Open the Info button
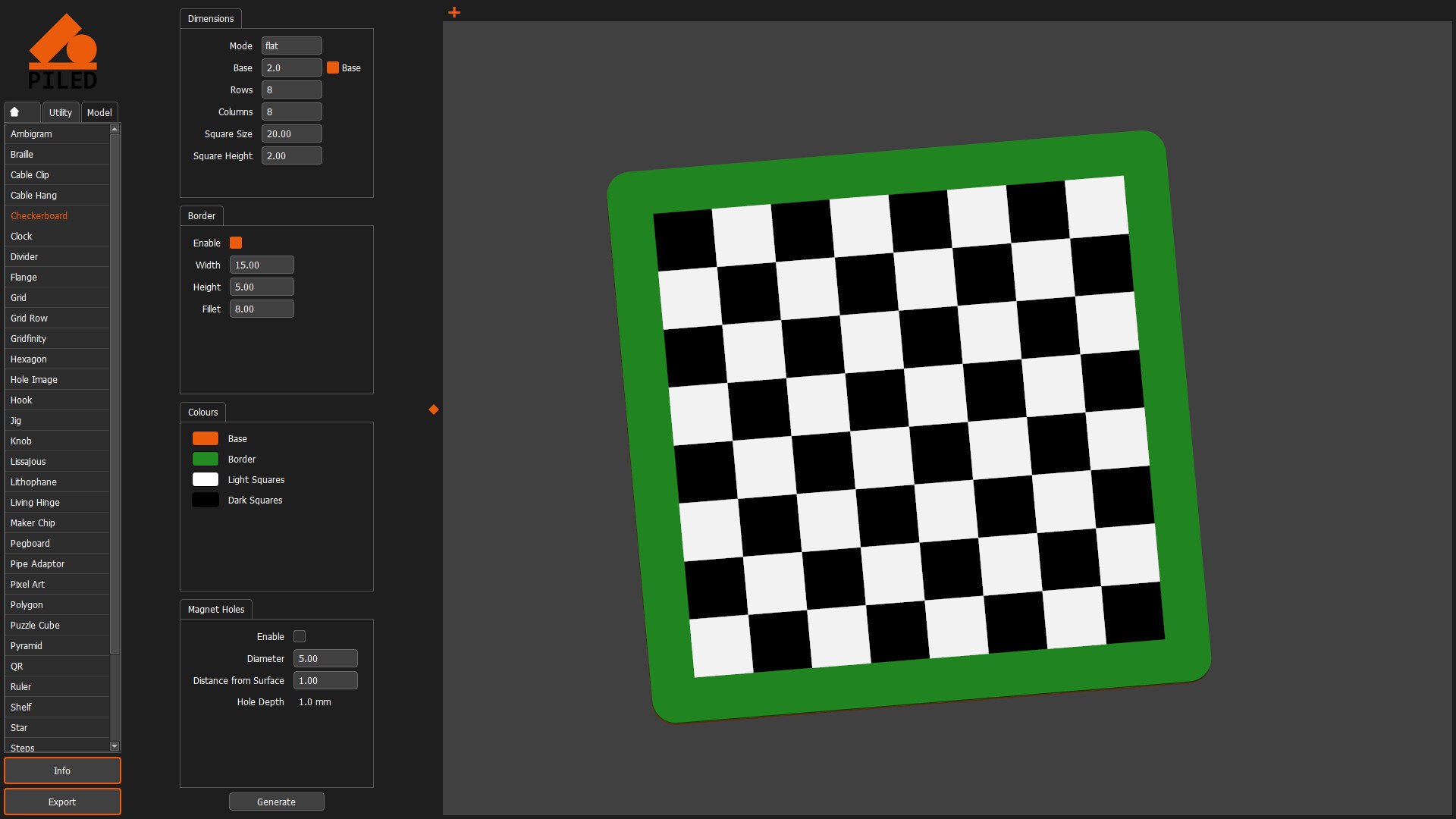The width and height of the screenshot is (1456, 819). (x=62, y=770)
